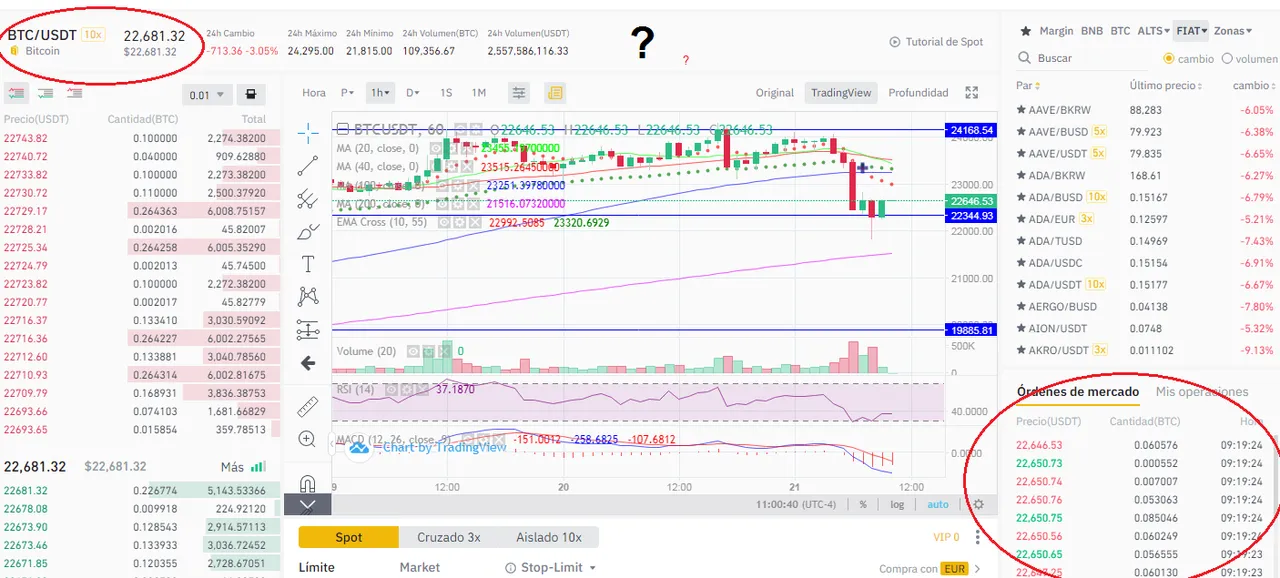Select the Limite order type
Image resolution: width=1280 pixels, height=578 pixels.
pyautogui.click(x=317, y=567)
